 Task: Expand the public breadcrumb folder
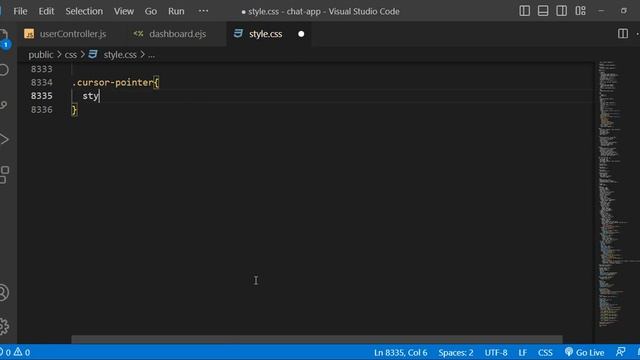point(40,55)
